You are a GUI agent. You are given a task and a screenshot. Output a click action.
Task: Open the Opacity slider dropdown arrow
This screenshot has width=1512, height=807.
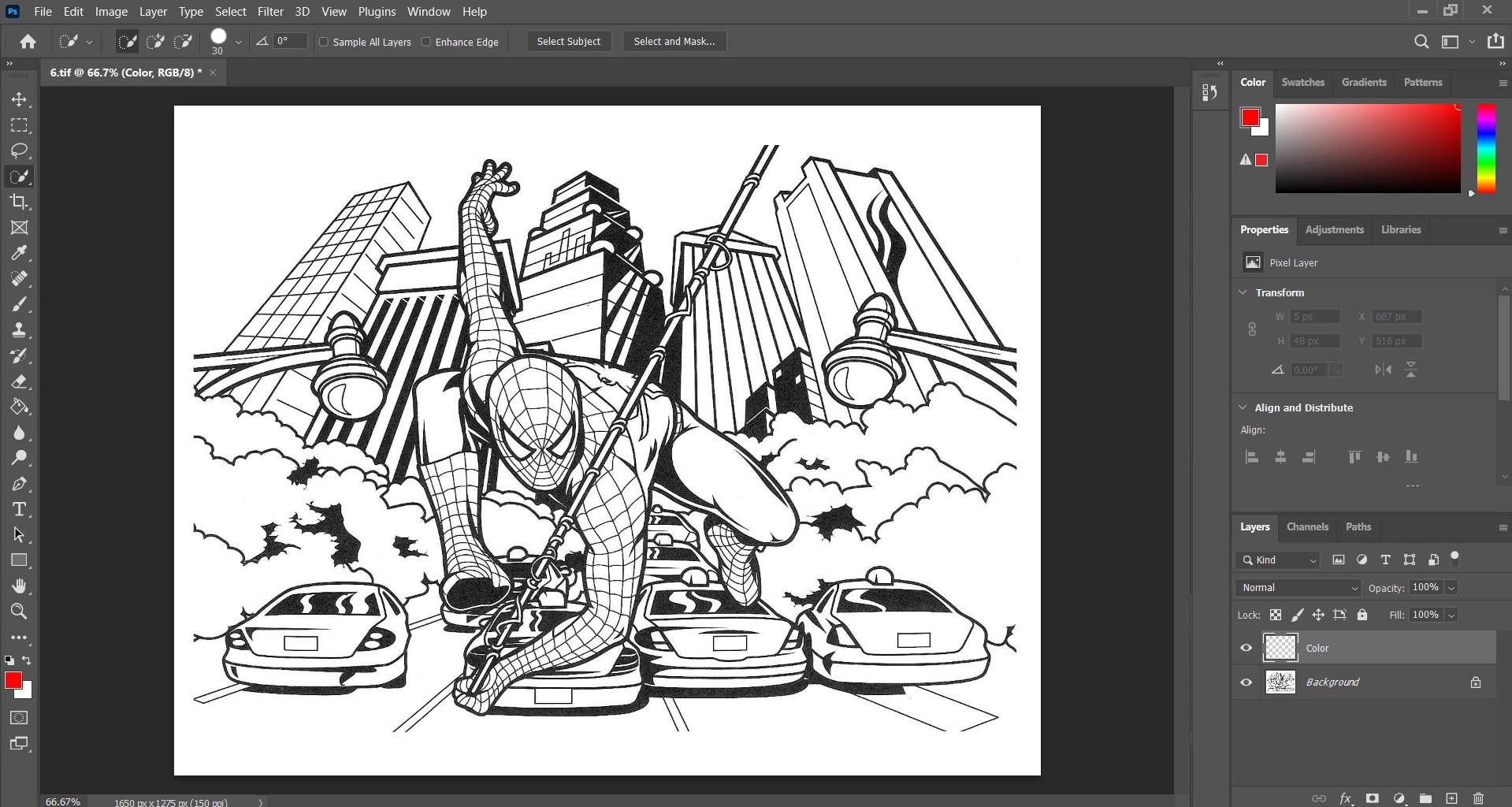(1451, 588)
